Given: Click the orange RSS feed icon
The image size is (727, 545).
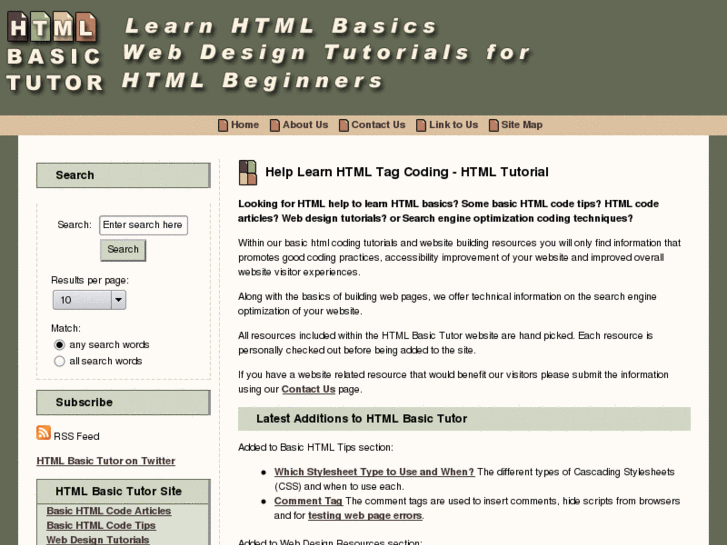Looking at the screenshot, I should pyautogui.click(x=44, y=432).
